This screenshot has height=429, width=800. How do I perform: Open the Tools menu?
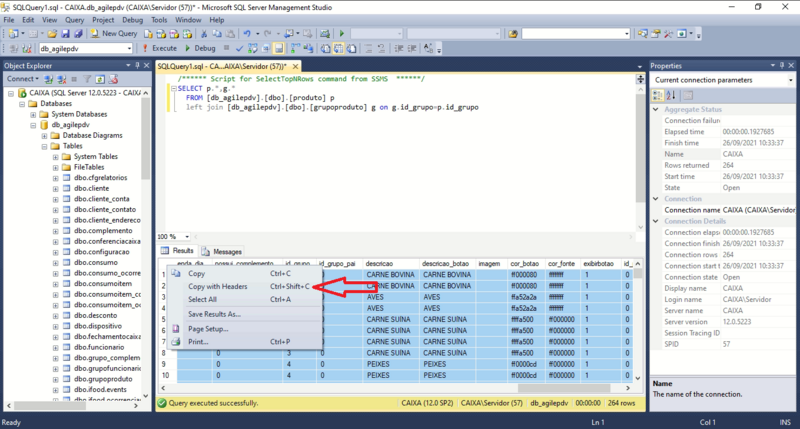click(159, 20)
